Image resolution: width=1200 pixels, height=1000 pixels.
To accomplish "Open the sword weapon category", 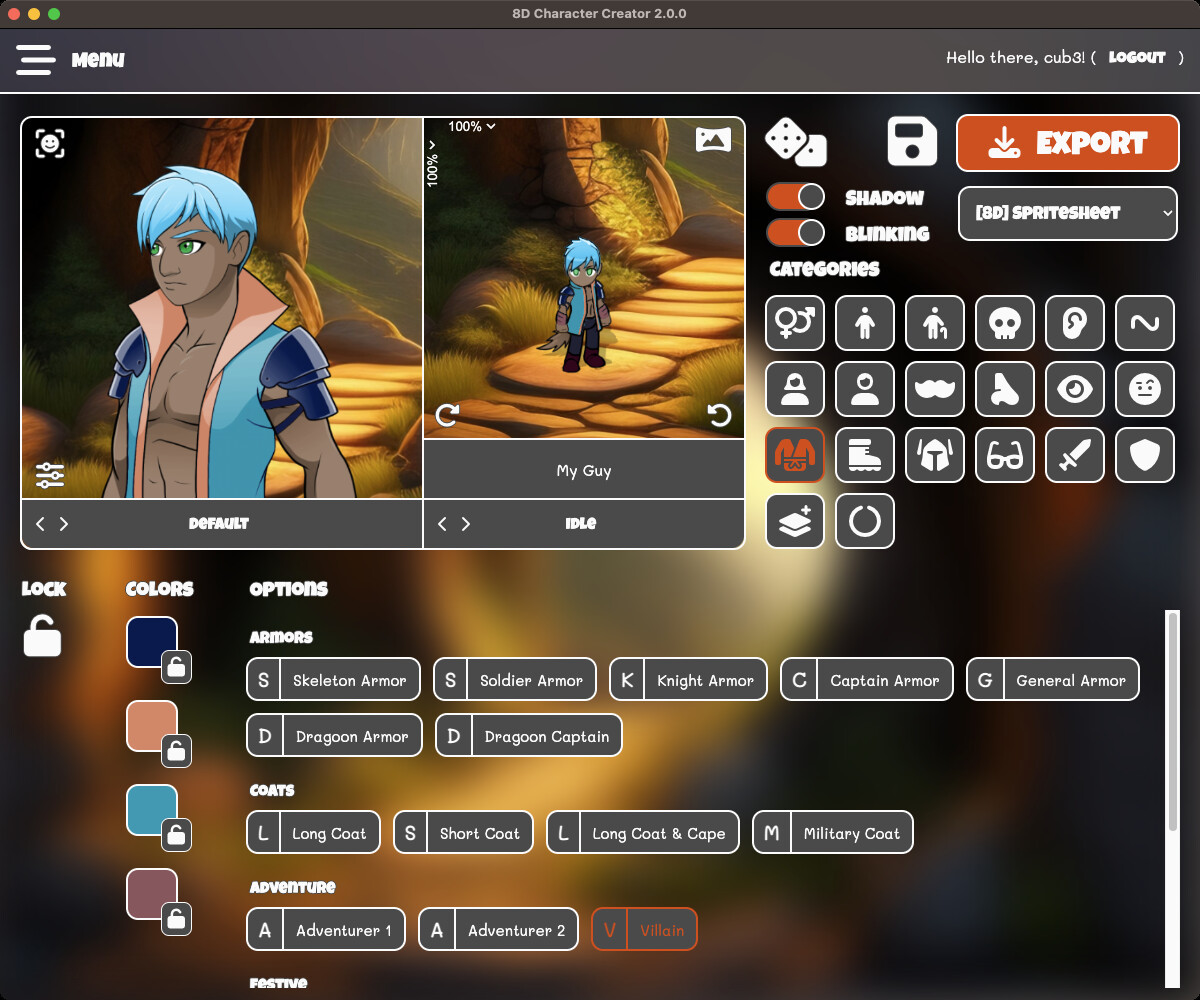I will [1074, 455].
